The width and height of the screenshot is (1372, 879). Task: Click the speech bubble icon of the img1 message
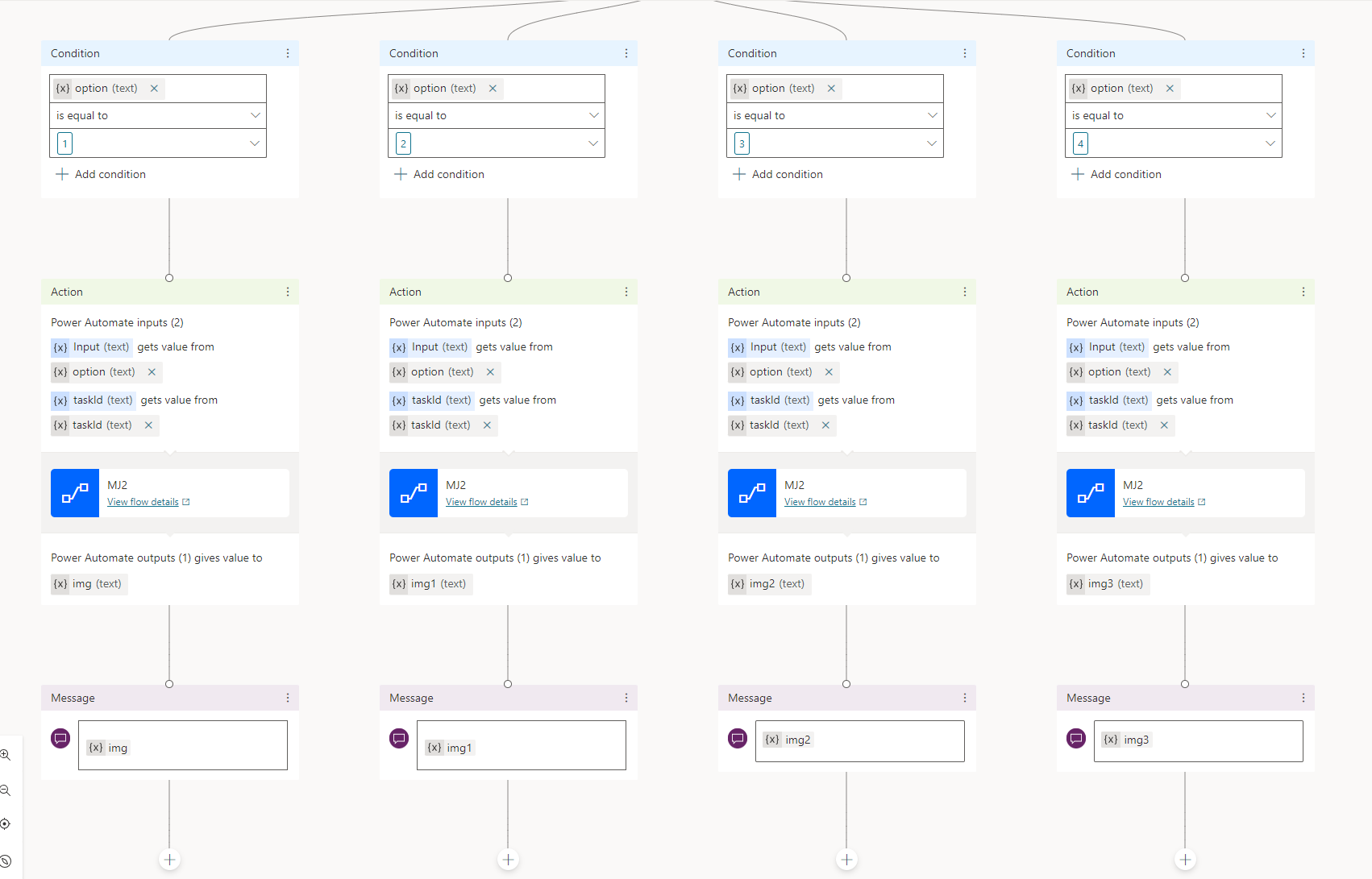tap(399, 738)
